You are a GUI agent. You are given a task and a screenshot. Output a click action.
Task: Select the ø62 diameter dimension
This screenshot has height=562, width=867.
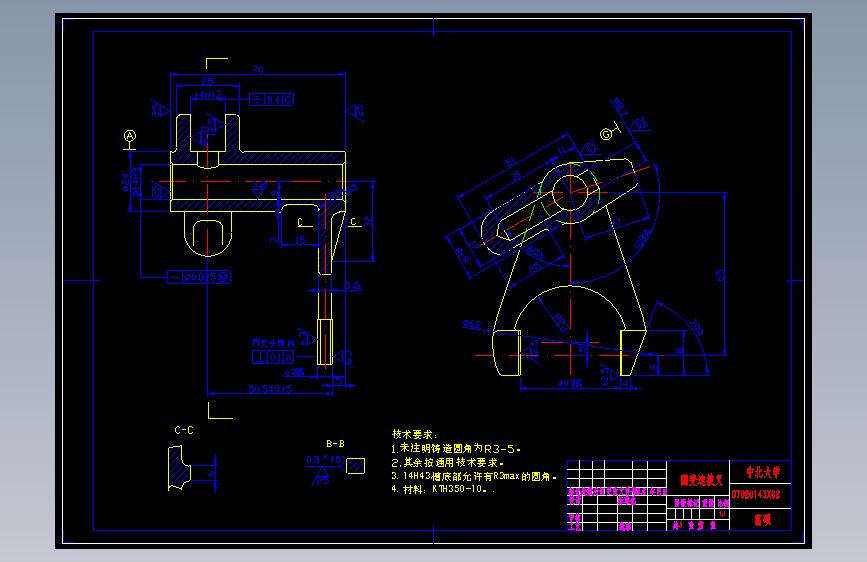pos(472,324)
